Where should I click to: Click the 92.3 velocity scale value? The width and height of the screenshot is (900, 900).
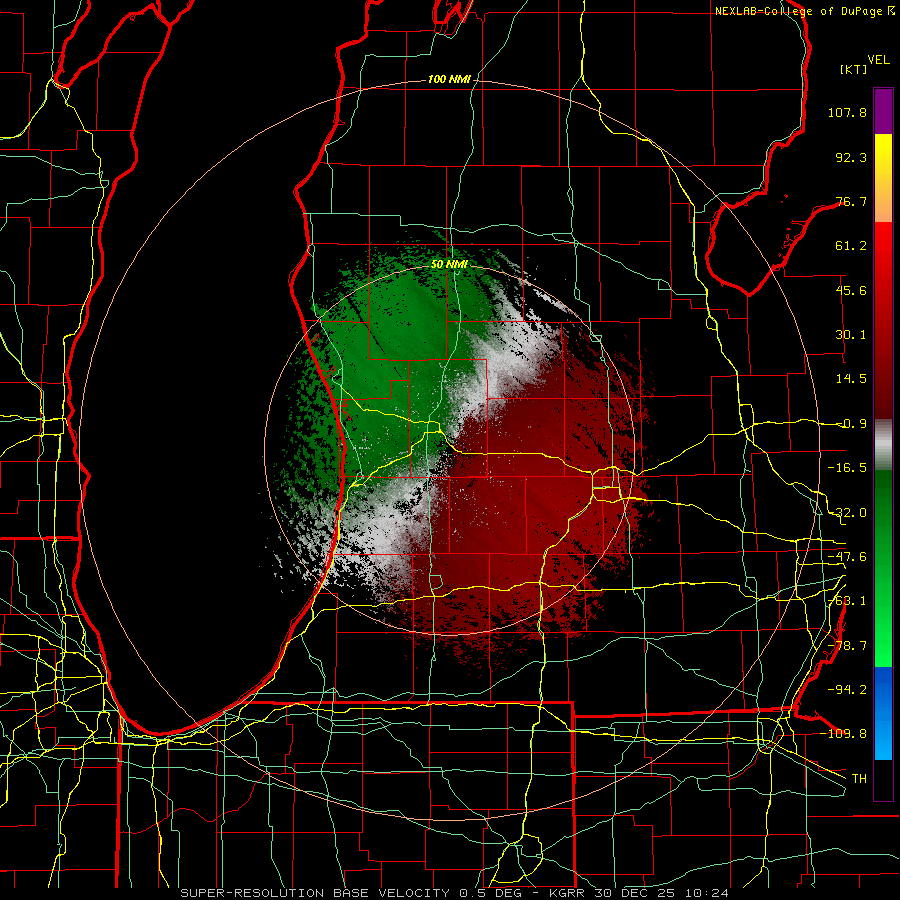coord(851,157)
